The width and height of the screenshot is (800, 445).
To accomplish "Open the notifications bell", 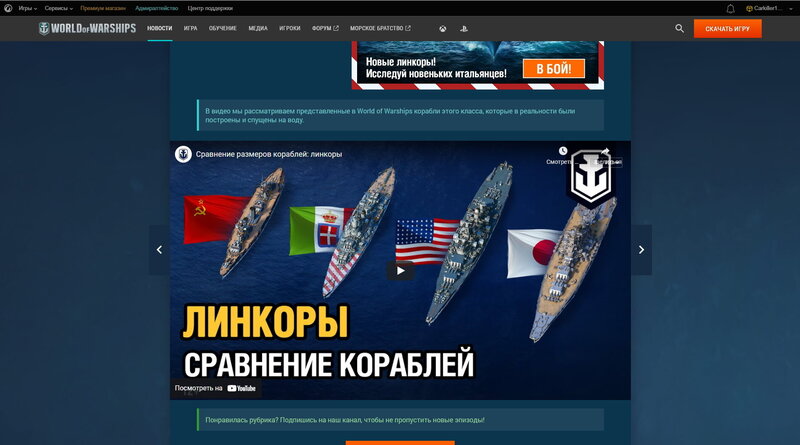I will (731, 9).
